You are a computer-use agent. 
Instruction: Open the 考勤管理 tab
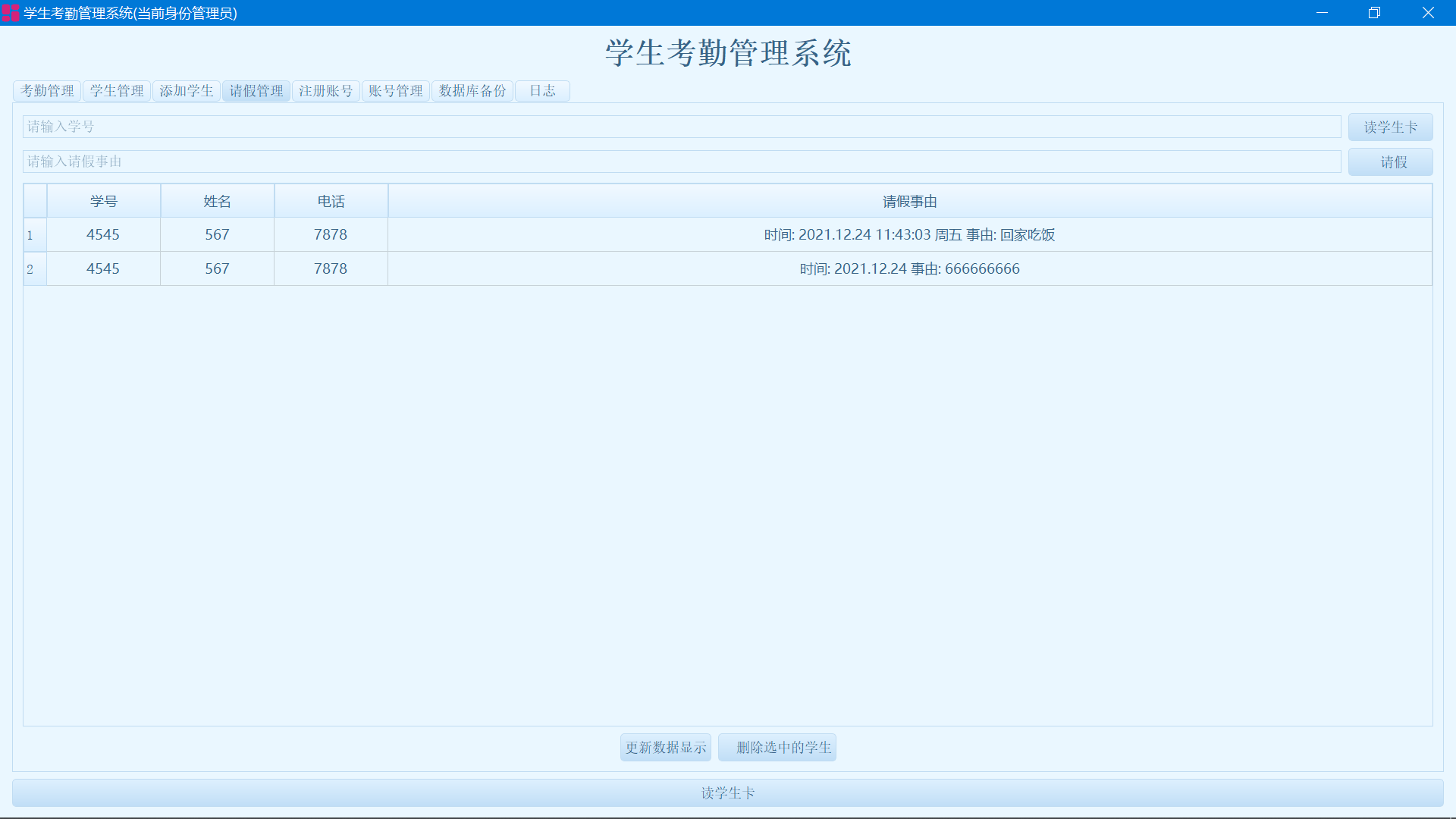[x=47, y=91]
